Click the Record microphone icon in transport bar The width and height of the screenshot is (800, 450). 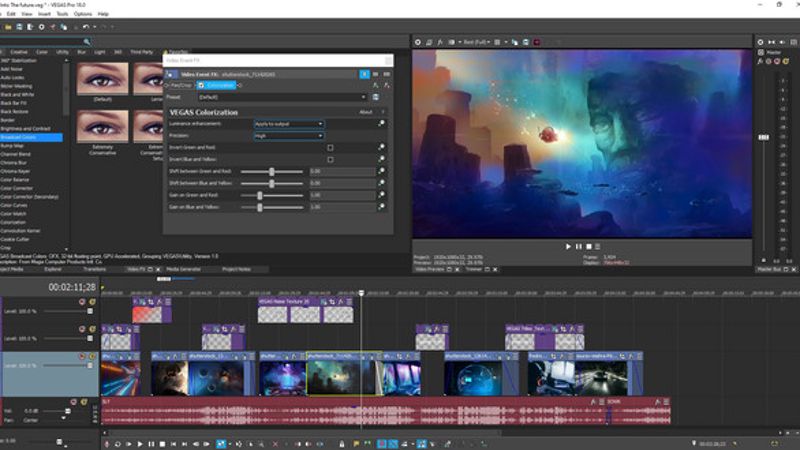pyautogui.click(x=107, y=444)
